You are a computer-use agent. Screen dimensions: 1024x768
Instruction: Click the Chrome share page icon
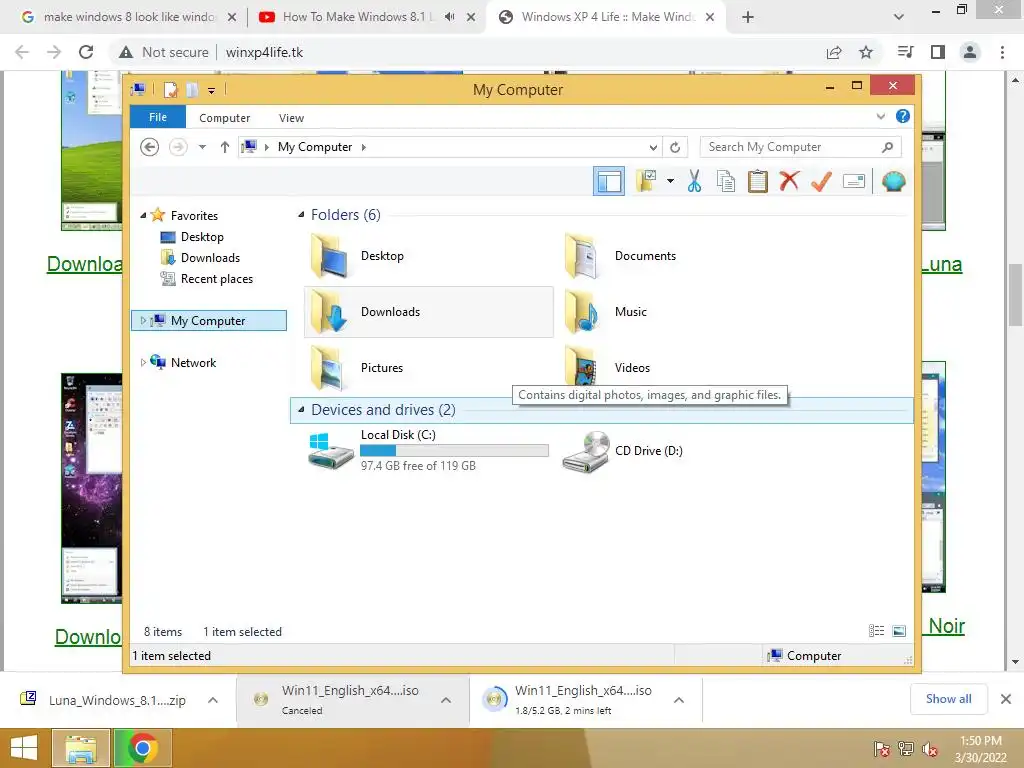(x=834, y=52)
